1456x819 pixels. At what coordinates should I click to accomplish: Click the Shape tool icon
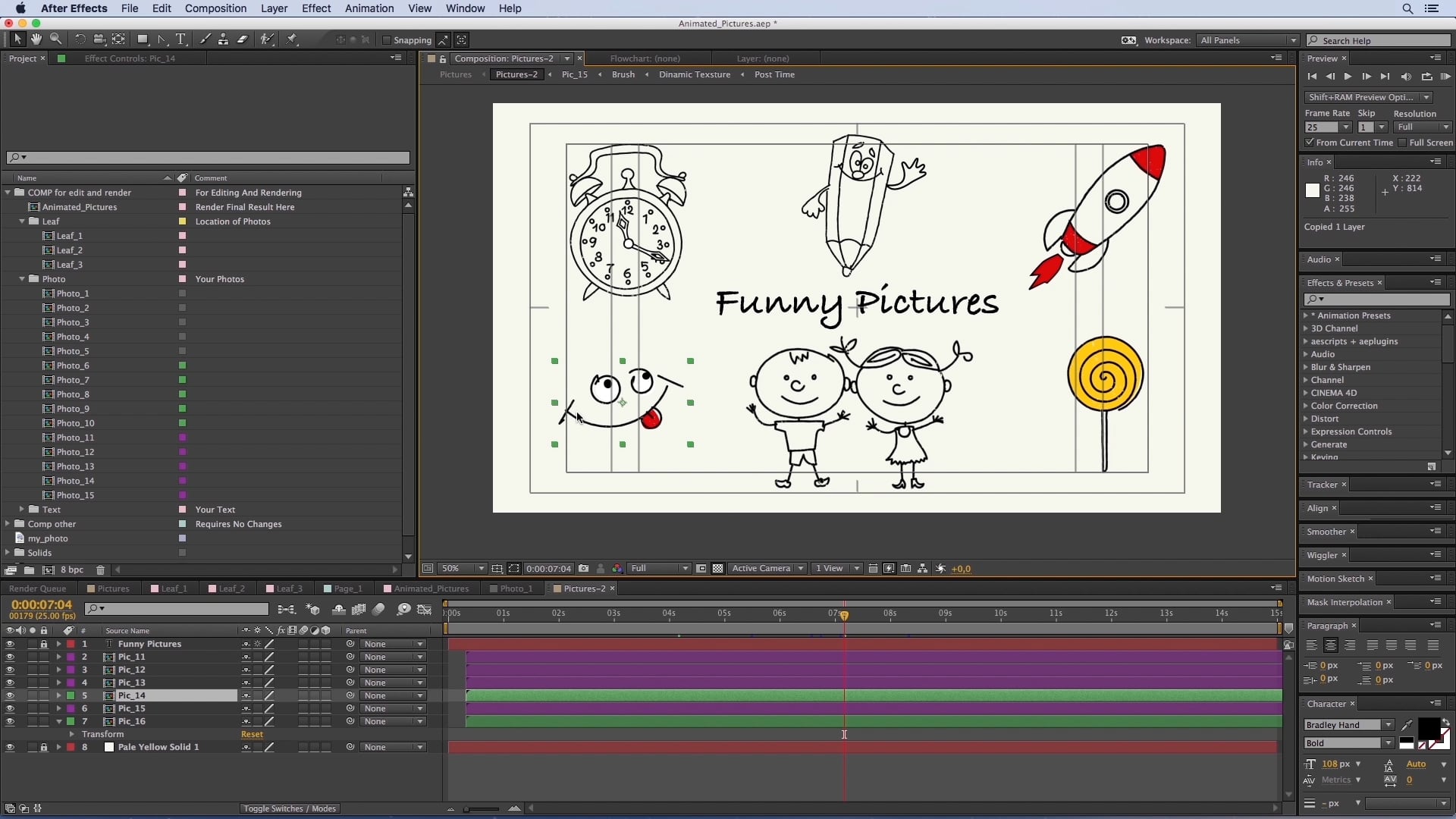pos(142,40)
